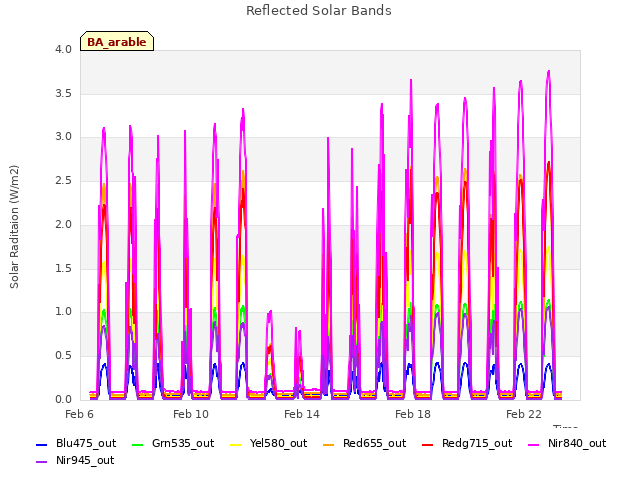Click the magenta Nir840_out legend color marker

(534, 444)
